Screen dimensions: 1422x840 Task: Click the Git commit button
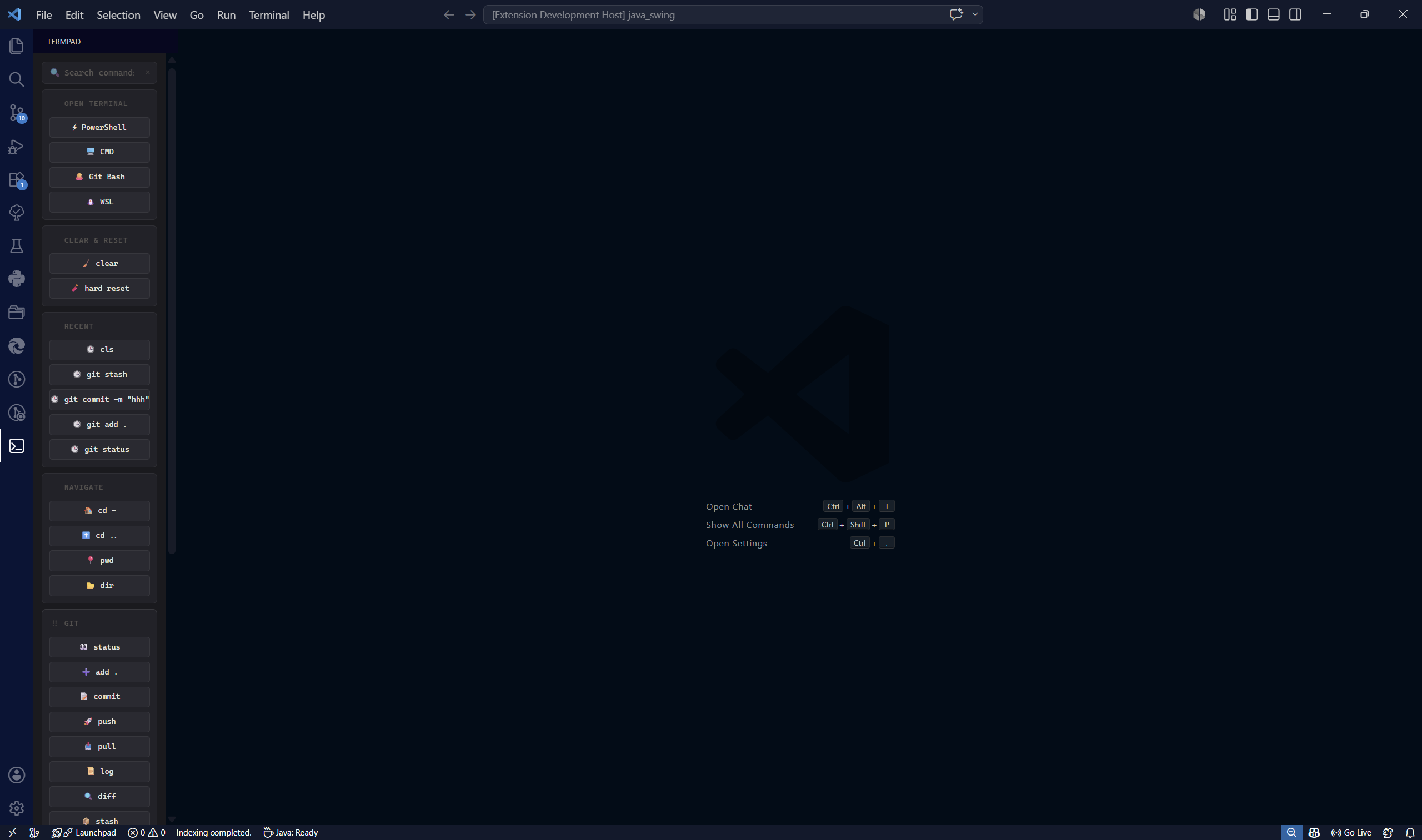99,696
